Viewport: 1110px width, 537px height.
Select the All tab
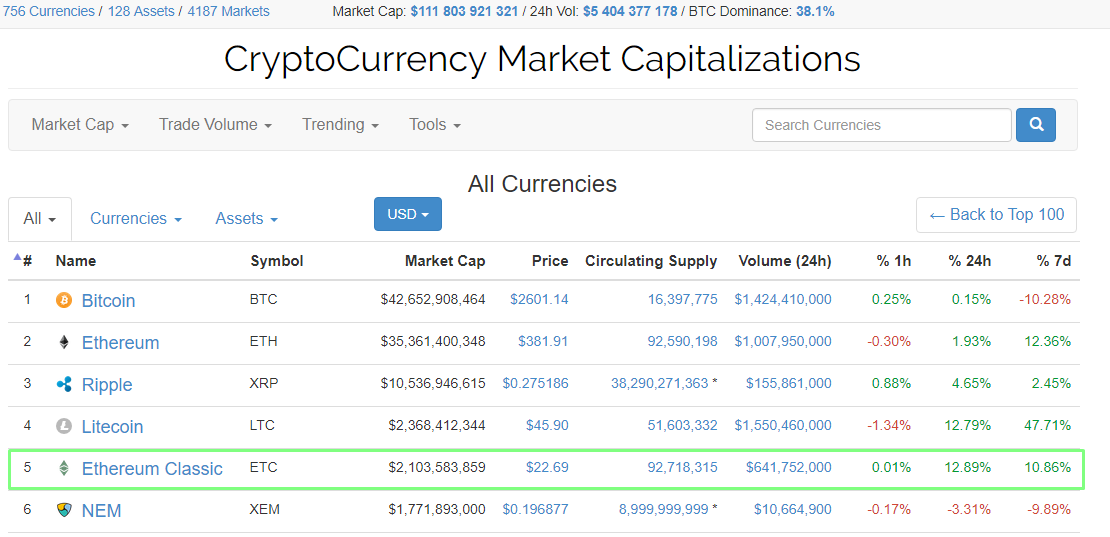pyautogui.click(x=40, y=219)
